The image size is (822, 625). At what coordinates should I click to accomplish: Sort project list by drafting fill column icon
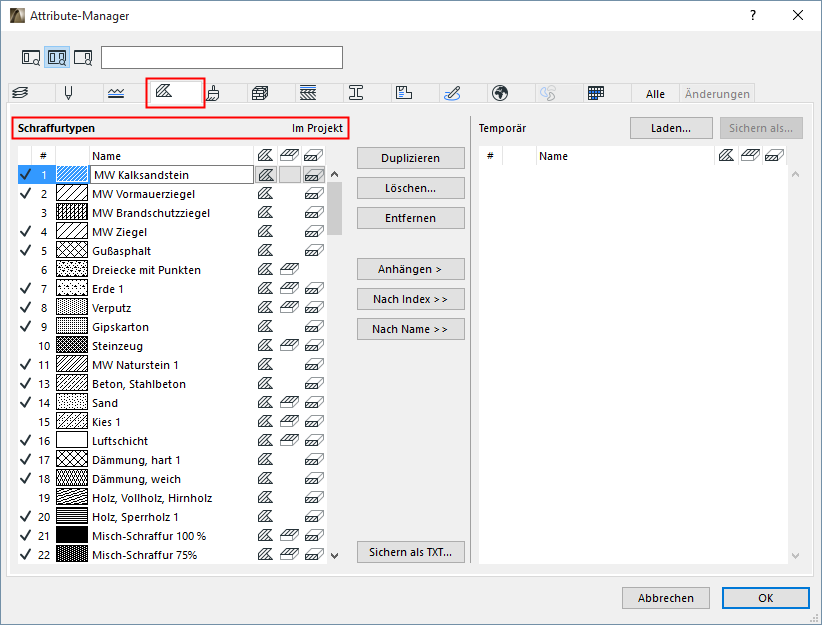point(265,155)
